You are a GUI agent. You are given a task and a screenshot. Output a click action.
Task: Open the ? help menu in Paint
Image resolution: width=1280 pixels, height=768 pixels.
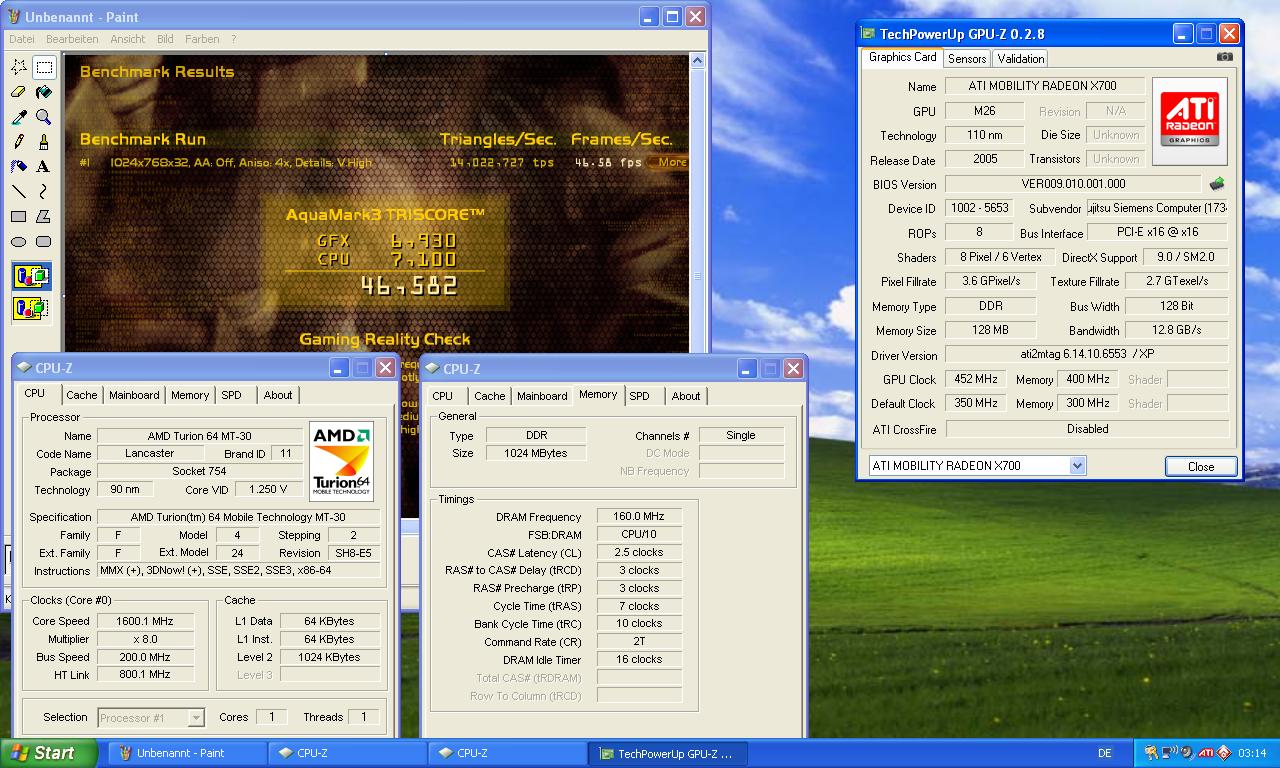point(234,39)
